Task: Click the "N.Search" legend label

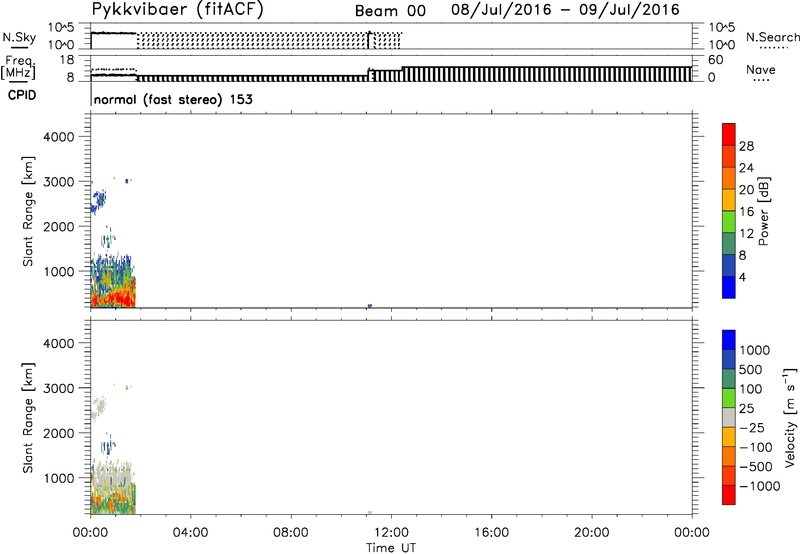Action: click(x=772, y=37)
